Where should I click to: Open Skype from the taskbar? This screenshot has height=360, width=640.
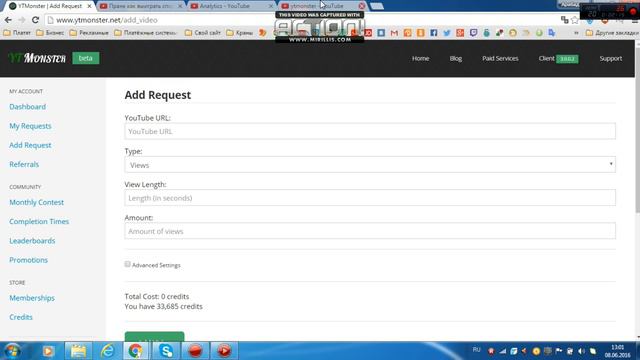pos(166,351)
